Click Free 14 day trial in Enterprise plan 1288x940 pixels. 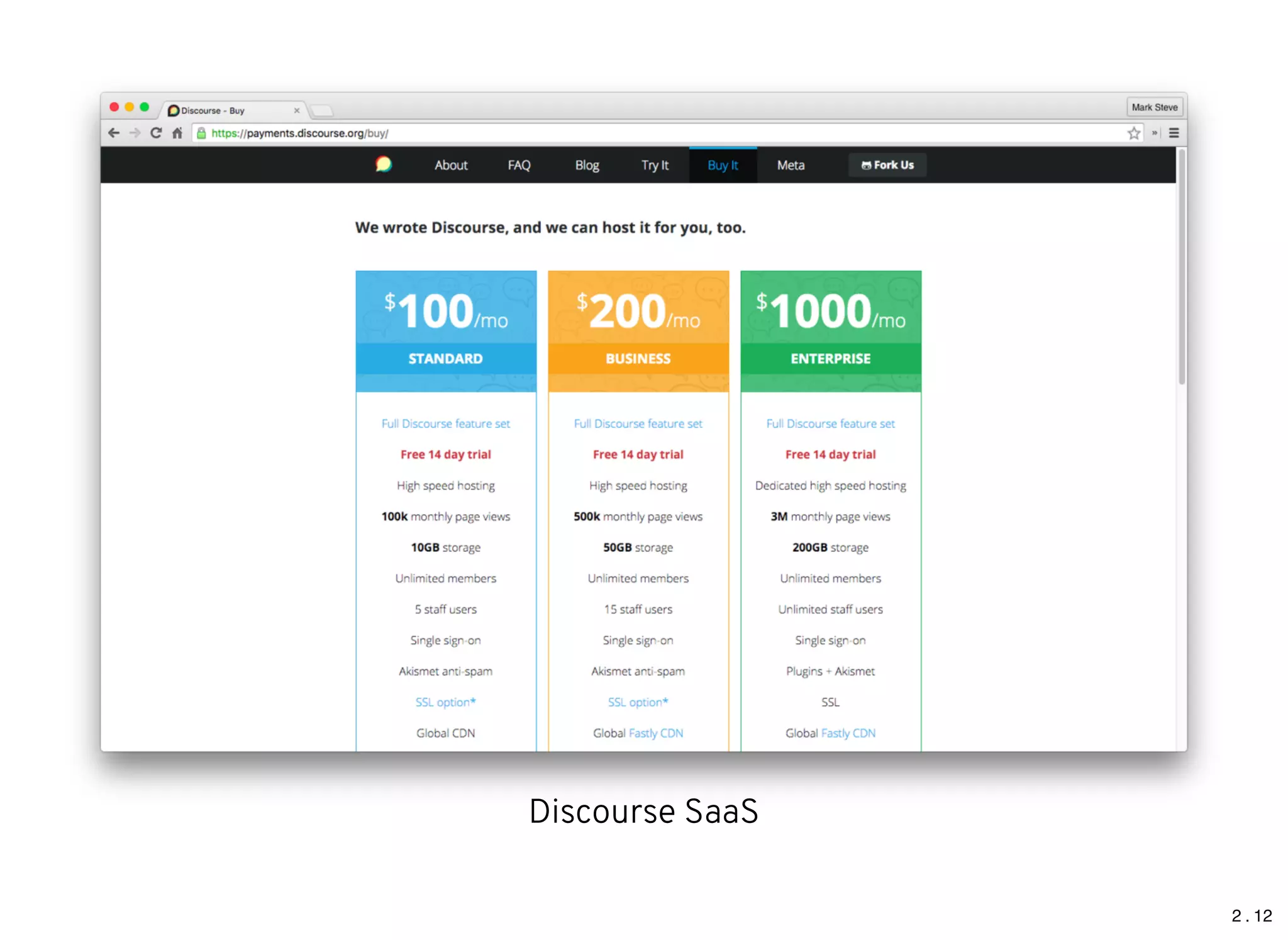point(830,454)
